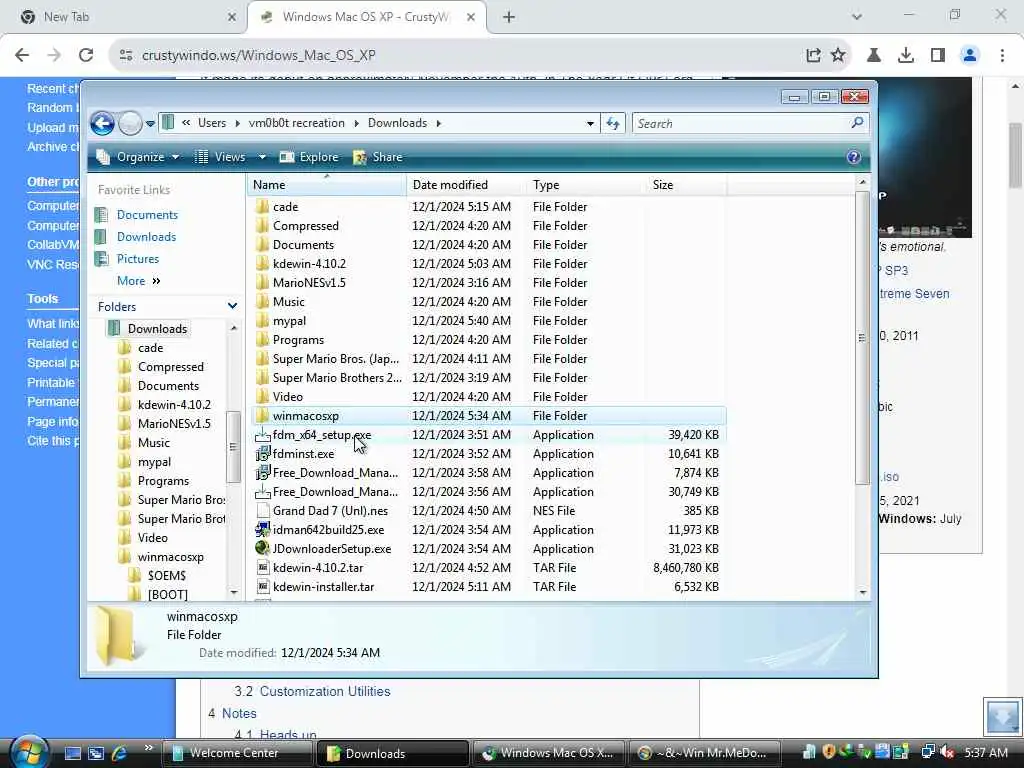Image resolution: width=1024 pixels, height=768 pixels.
Task: Select [BOOT] subfolder in the tree
Action: (167, 595)
